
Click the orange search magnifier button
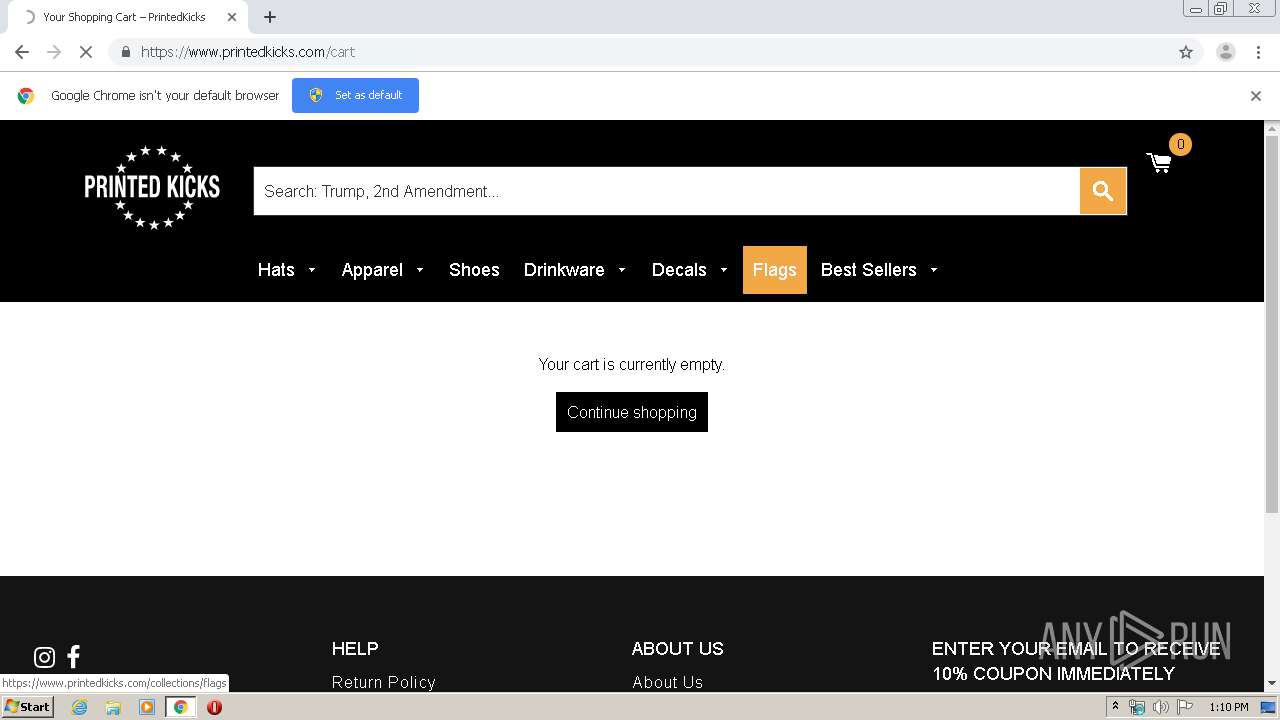tap(1103, 191)
